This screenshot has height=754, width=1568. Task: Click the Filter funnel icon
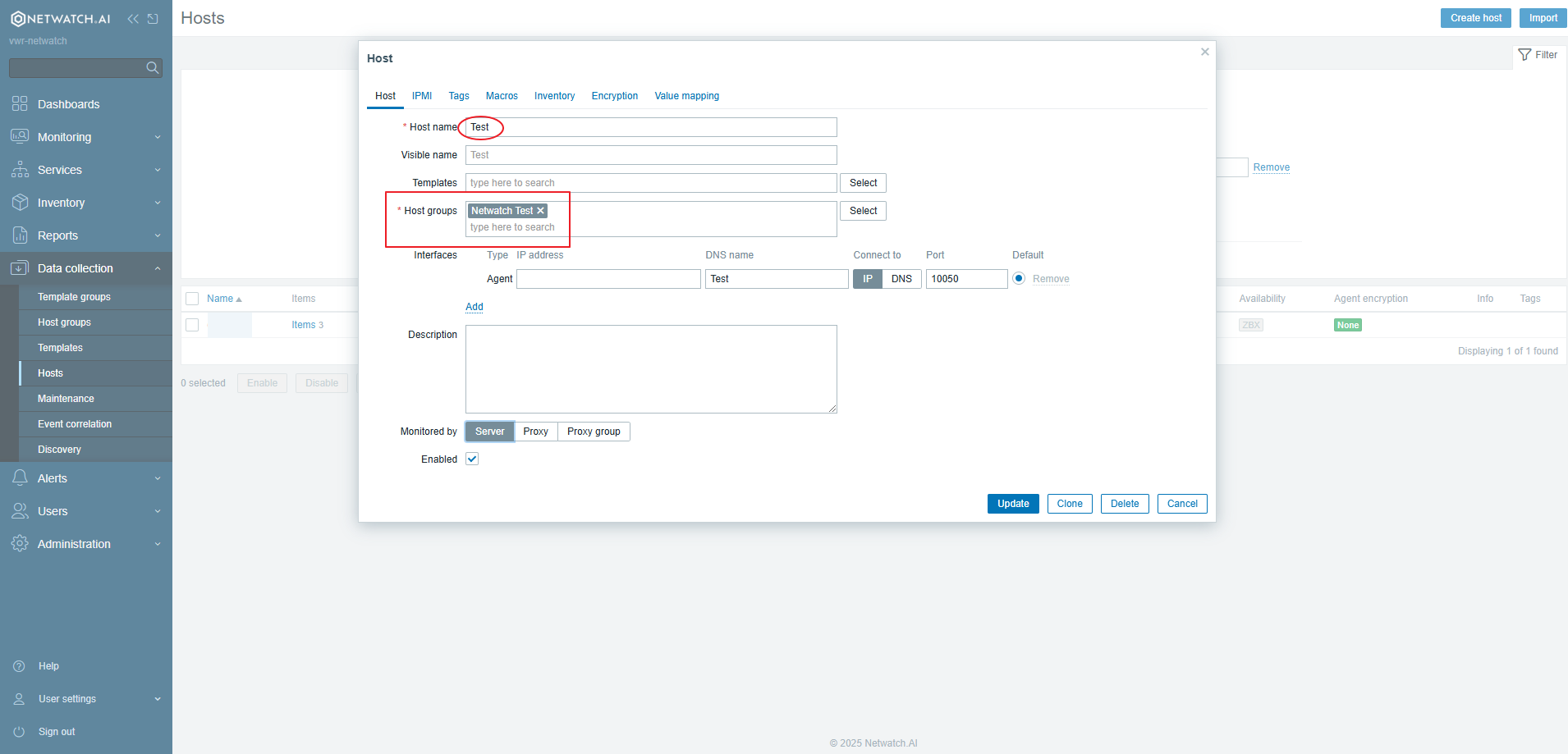(1524, 55)
